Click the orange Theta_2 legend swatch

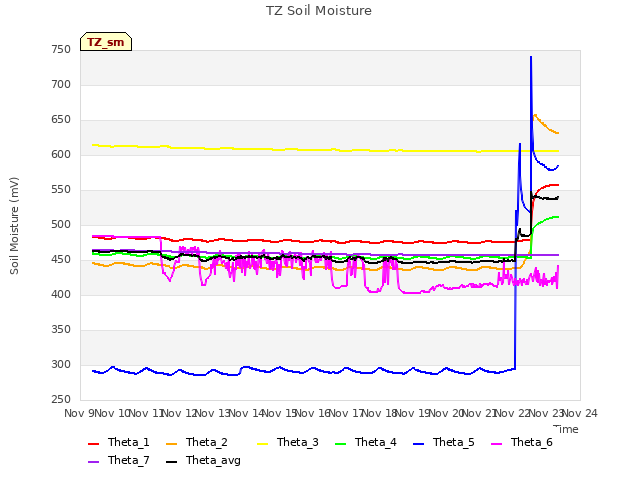point(171,443)
